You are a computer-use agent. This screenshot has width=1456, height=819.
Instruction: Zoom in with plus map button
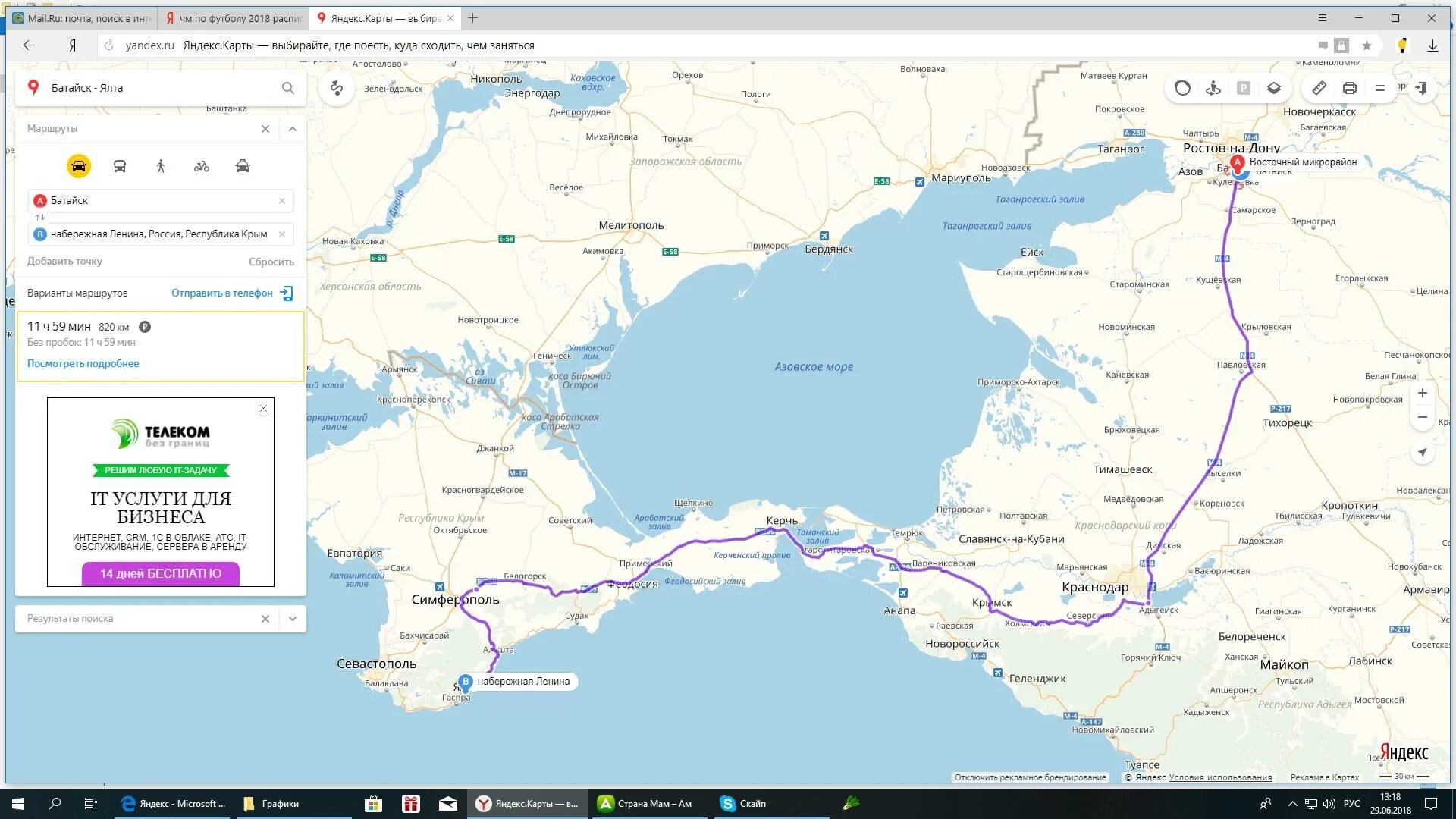pos(1423,393)
